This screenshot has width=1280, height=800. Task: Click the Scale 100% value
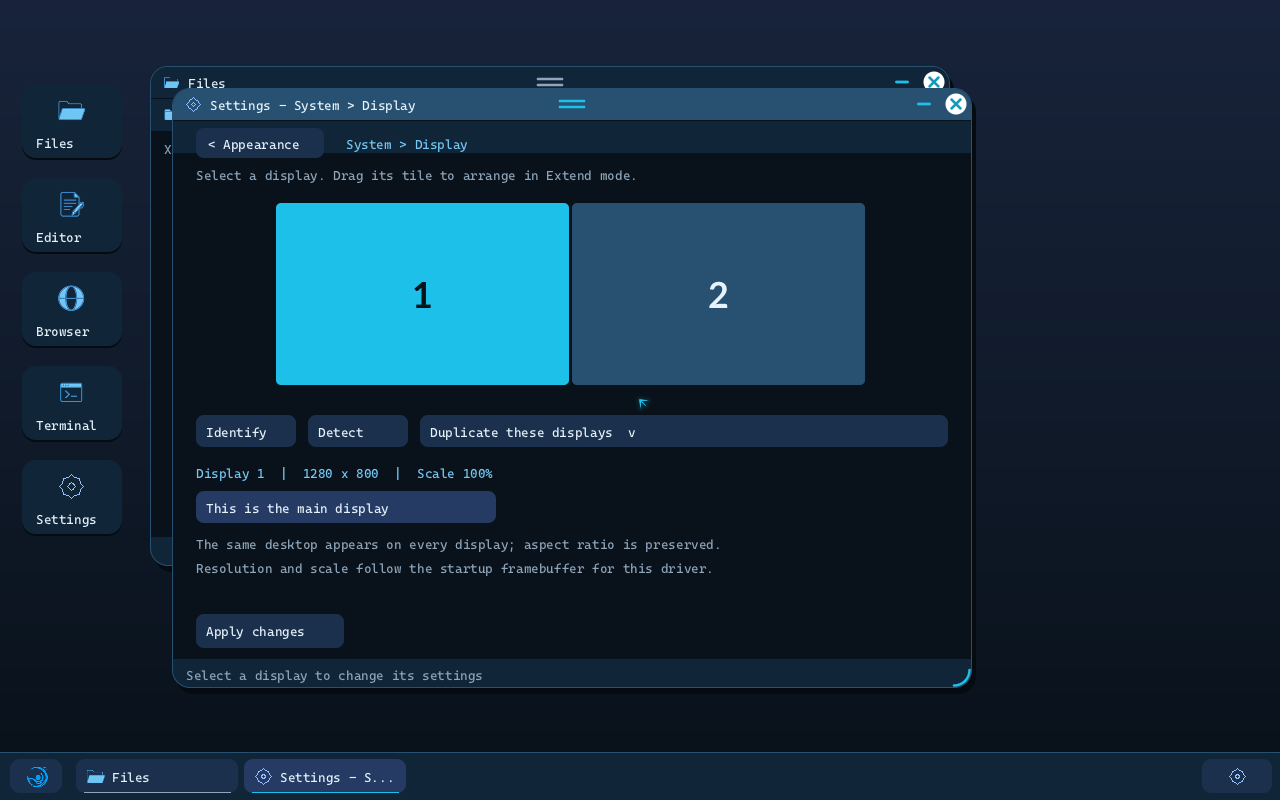455,473
